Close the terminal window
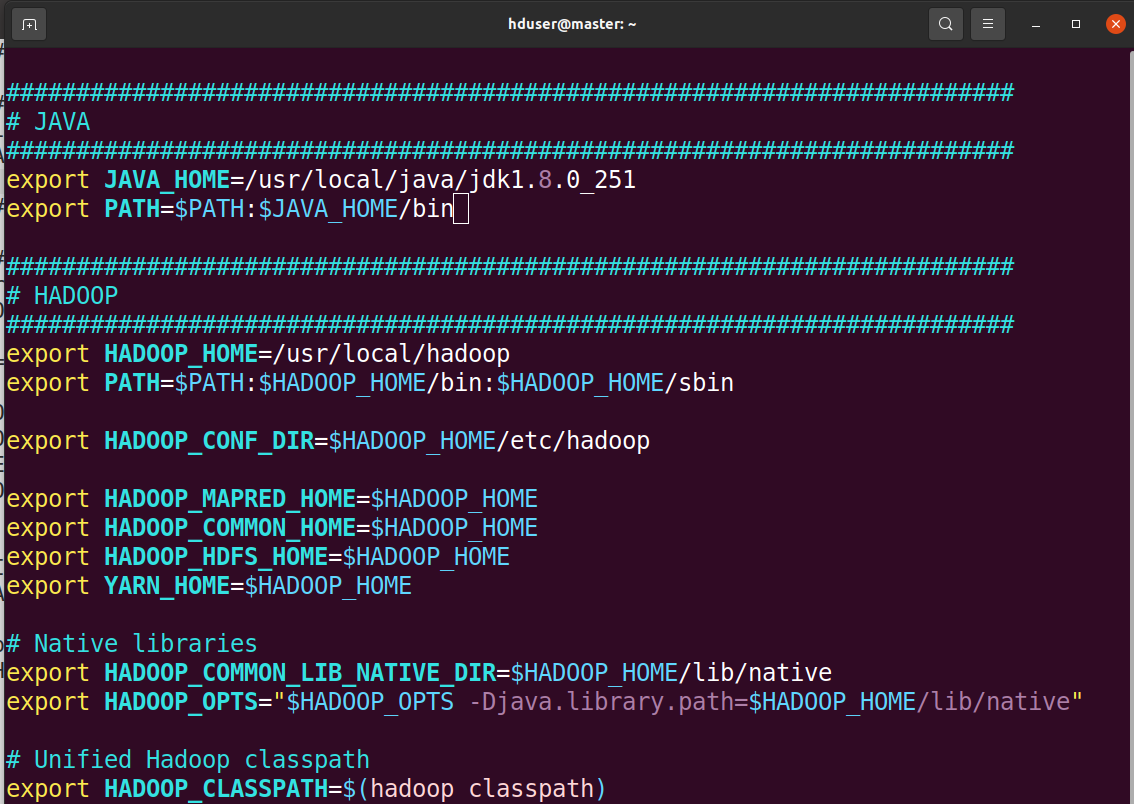 [x=1115, y=24]
